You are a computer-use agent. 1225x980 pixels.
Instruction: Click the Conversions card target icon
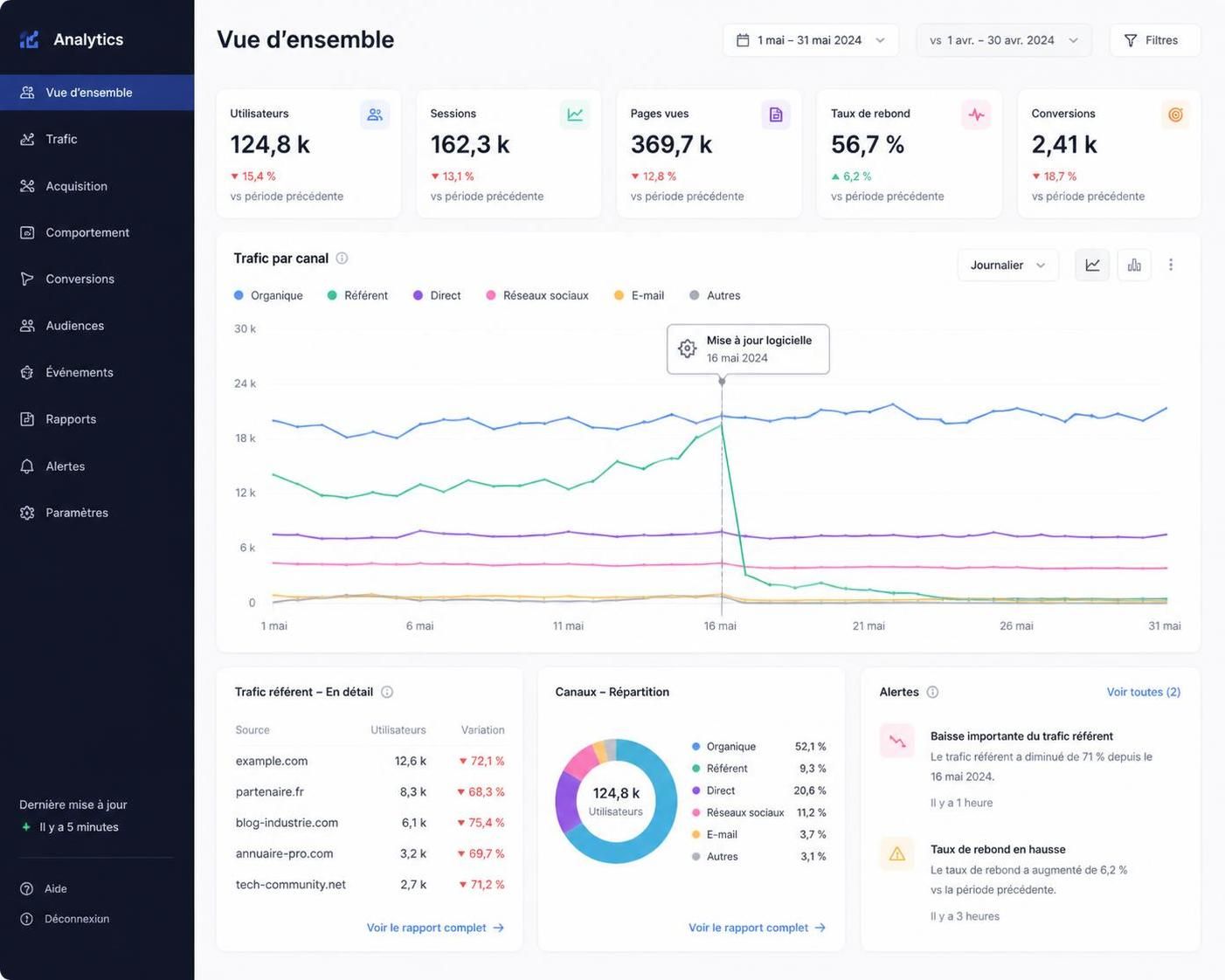(x=1175, y=114)
